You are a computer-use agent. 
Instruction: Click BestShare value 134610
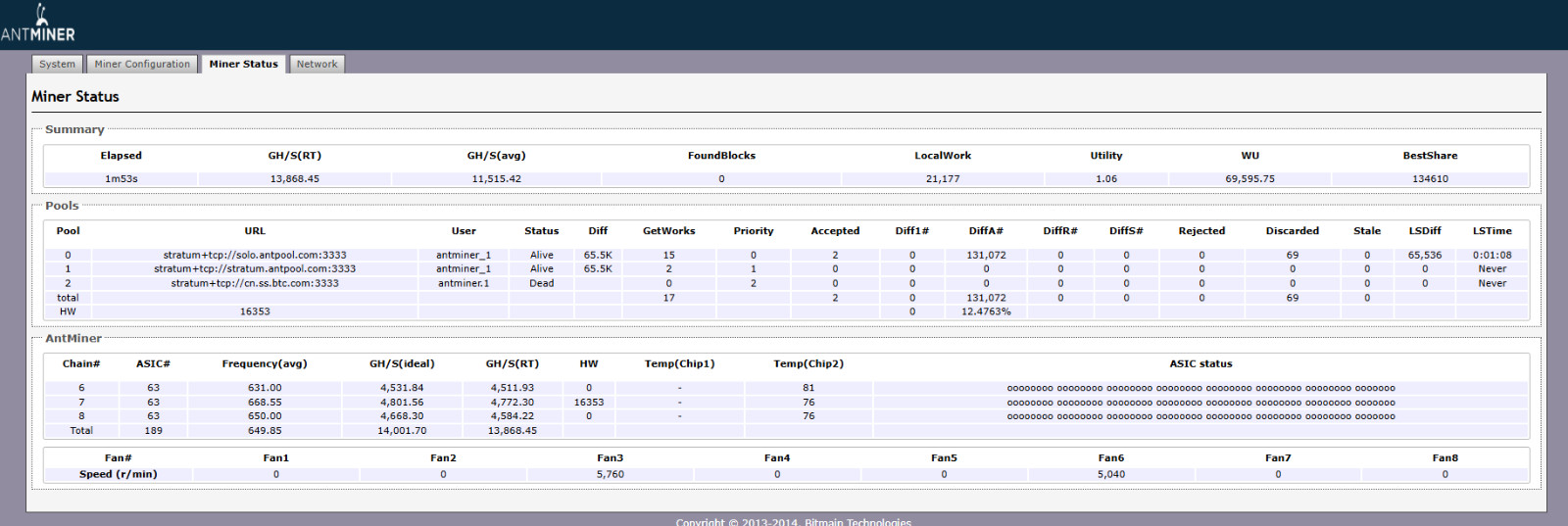1430,179
